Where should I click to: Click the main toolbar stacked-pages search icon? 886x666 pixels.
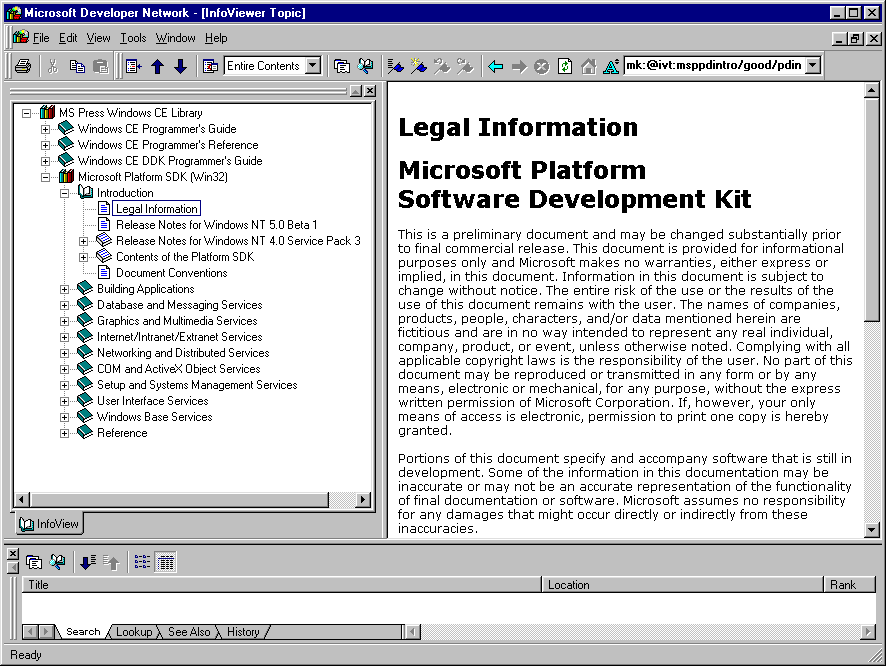pyautogui.click(x=341, y=66)
